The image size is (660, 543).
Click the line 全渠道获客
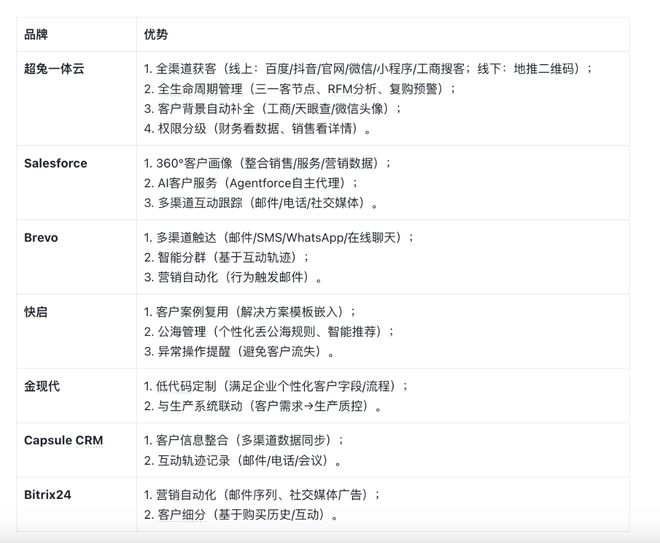click(x=368, y=69)
